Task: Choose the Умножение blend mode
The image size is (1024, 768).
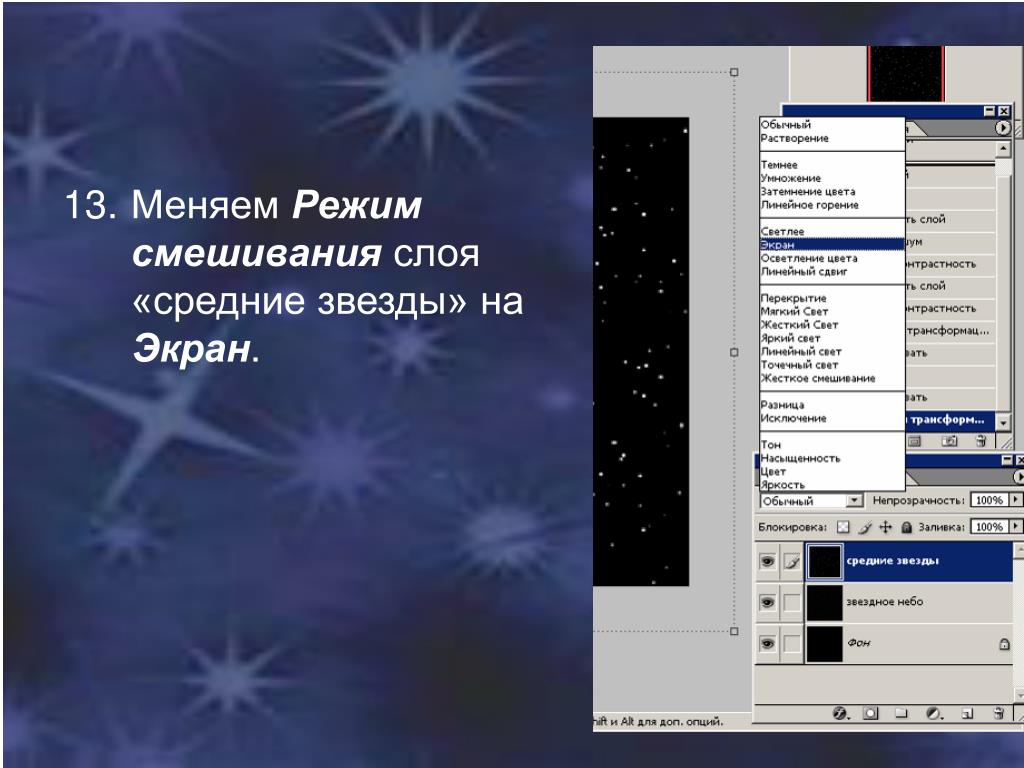Action: [831, 178]
